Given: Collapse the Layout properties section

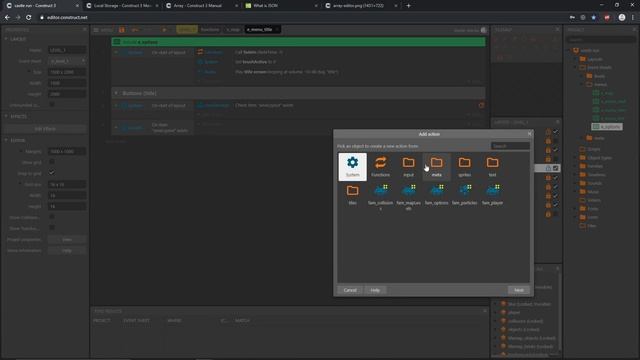Looking at the screenshot, I should click(x=6, y=39).
